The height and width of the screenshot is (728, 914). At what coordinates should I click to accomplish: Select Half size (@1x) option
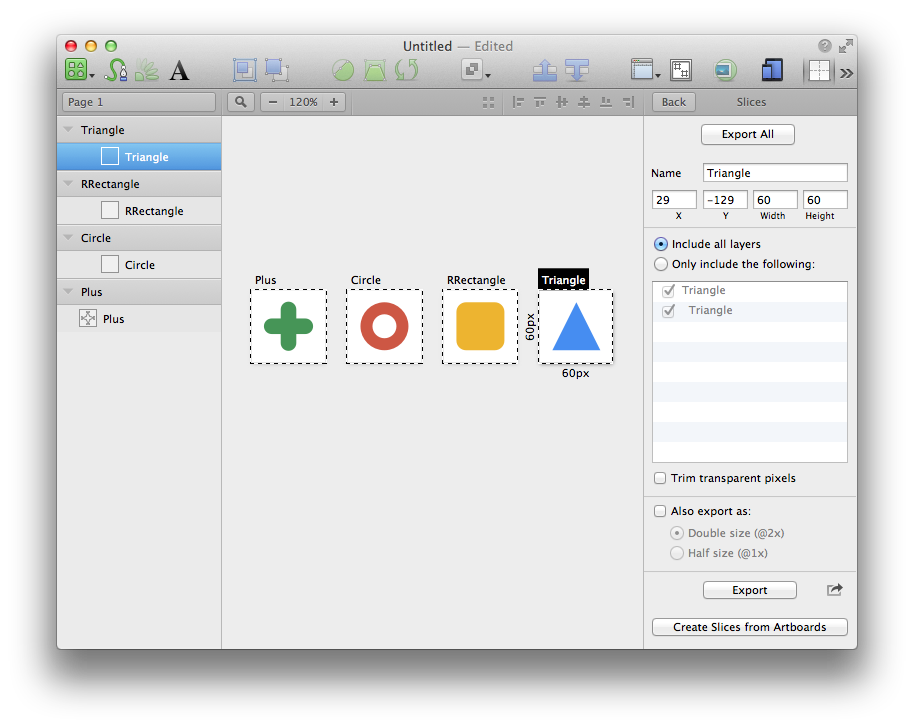pos(677,553)
